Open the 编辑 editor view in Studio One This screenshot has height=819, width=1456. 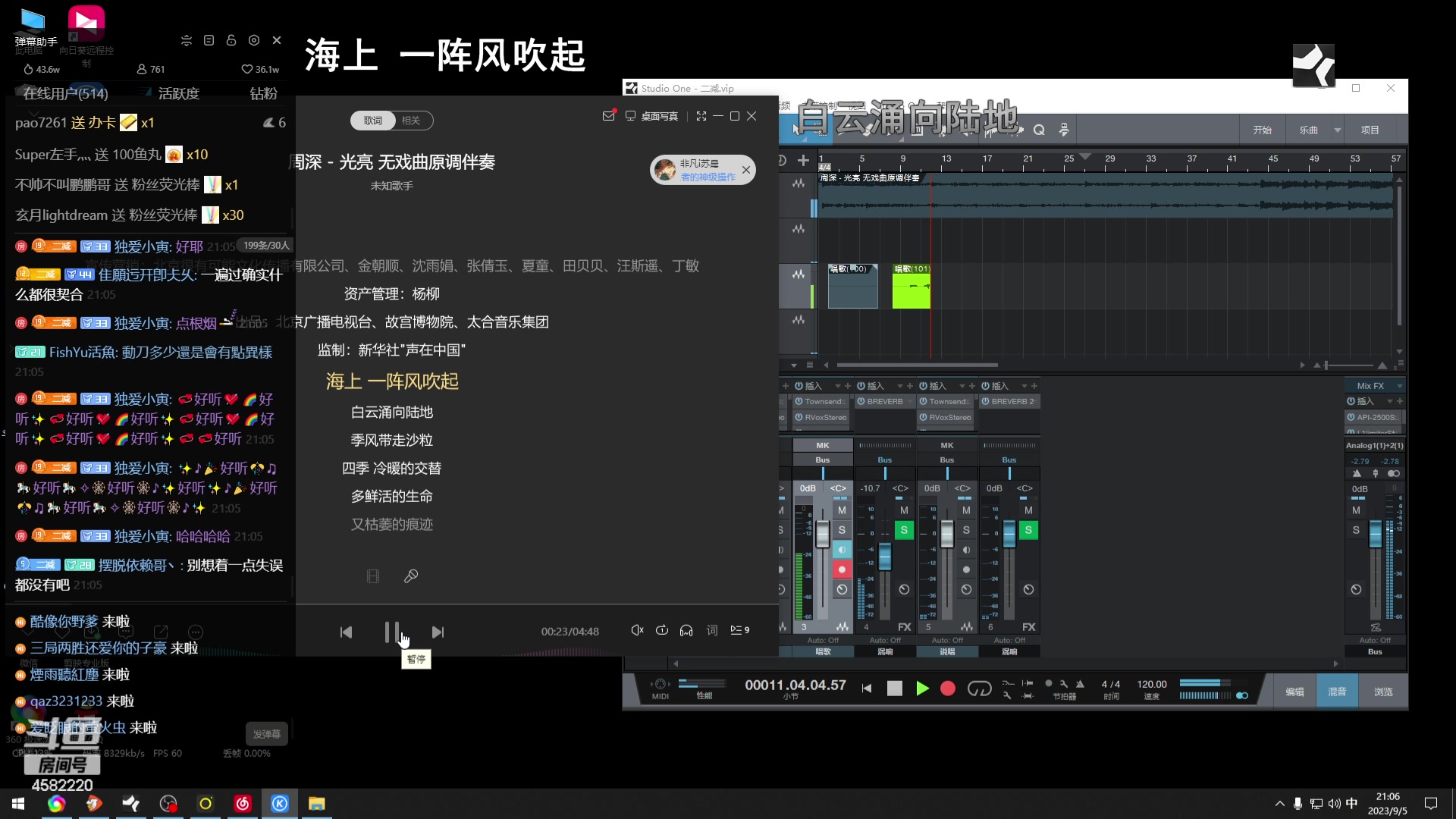pos(1294,692)
